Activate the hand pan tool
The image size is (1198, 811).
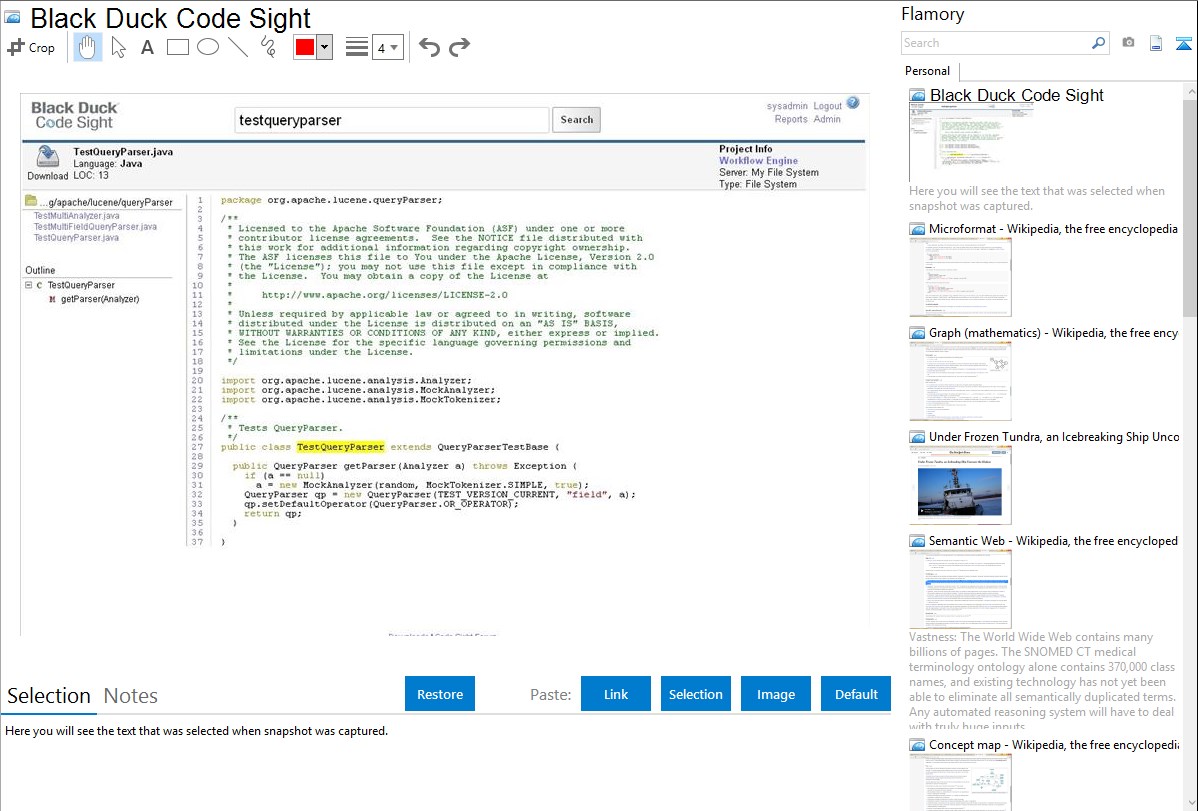(x=88, y=47)
